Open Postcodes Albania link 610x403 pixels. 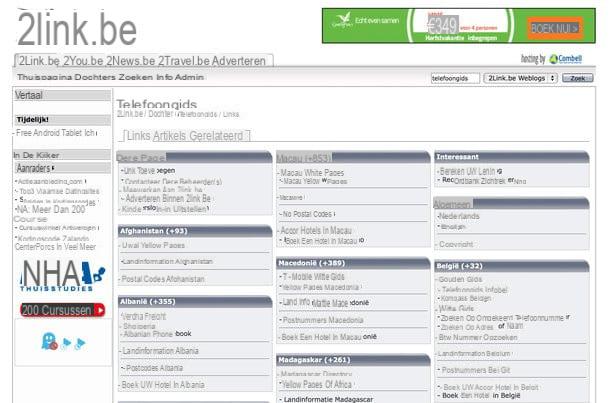[154, 368]
